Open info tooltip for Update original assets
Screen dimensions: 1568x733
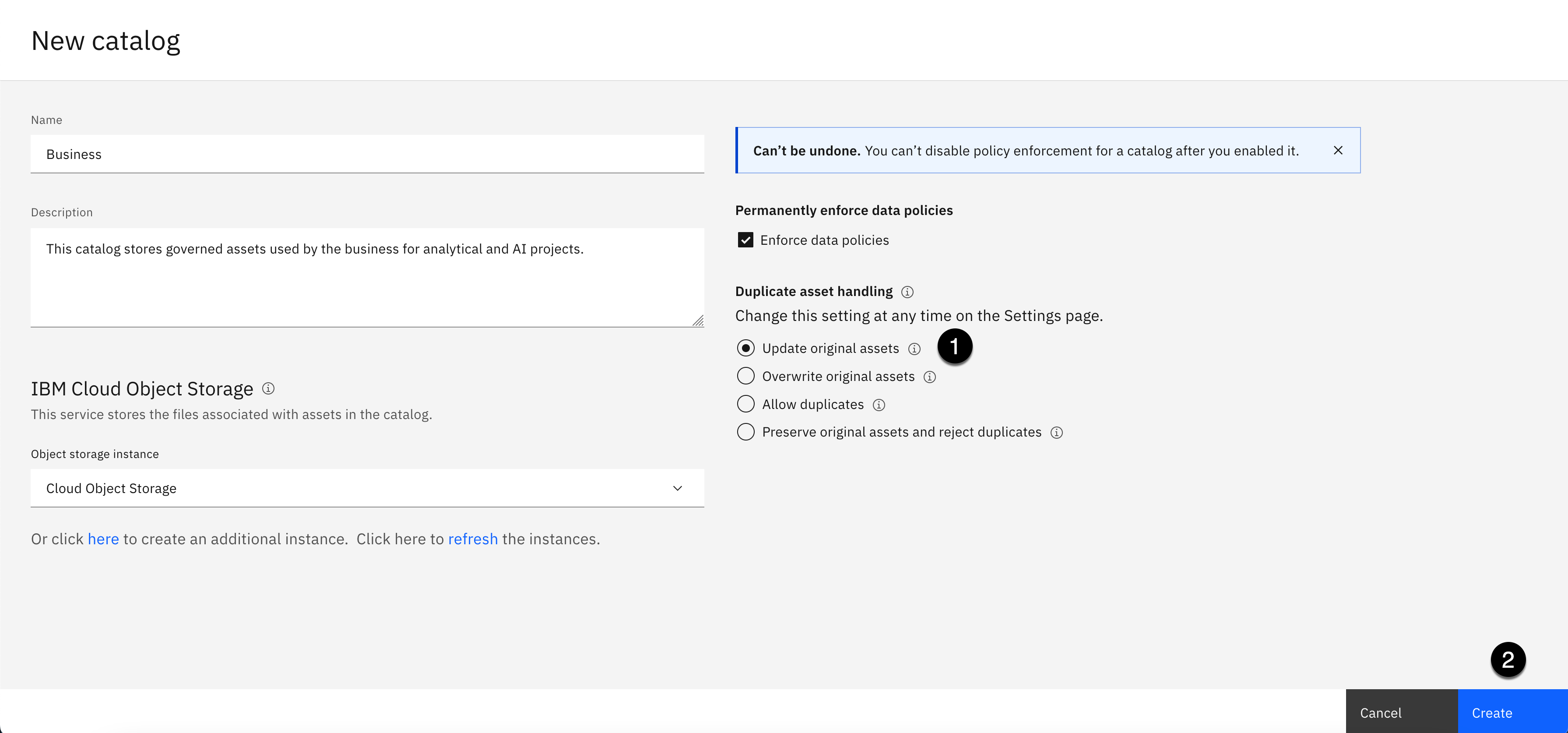point(914,349)
